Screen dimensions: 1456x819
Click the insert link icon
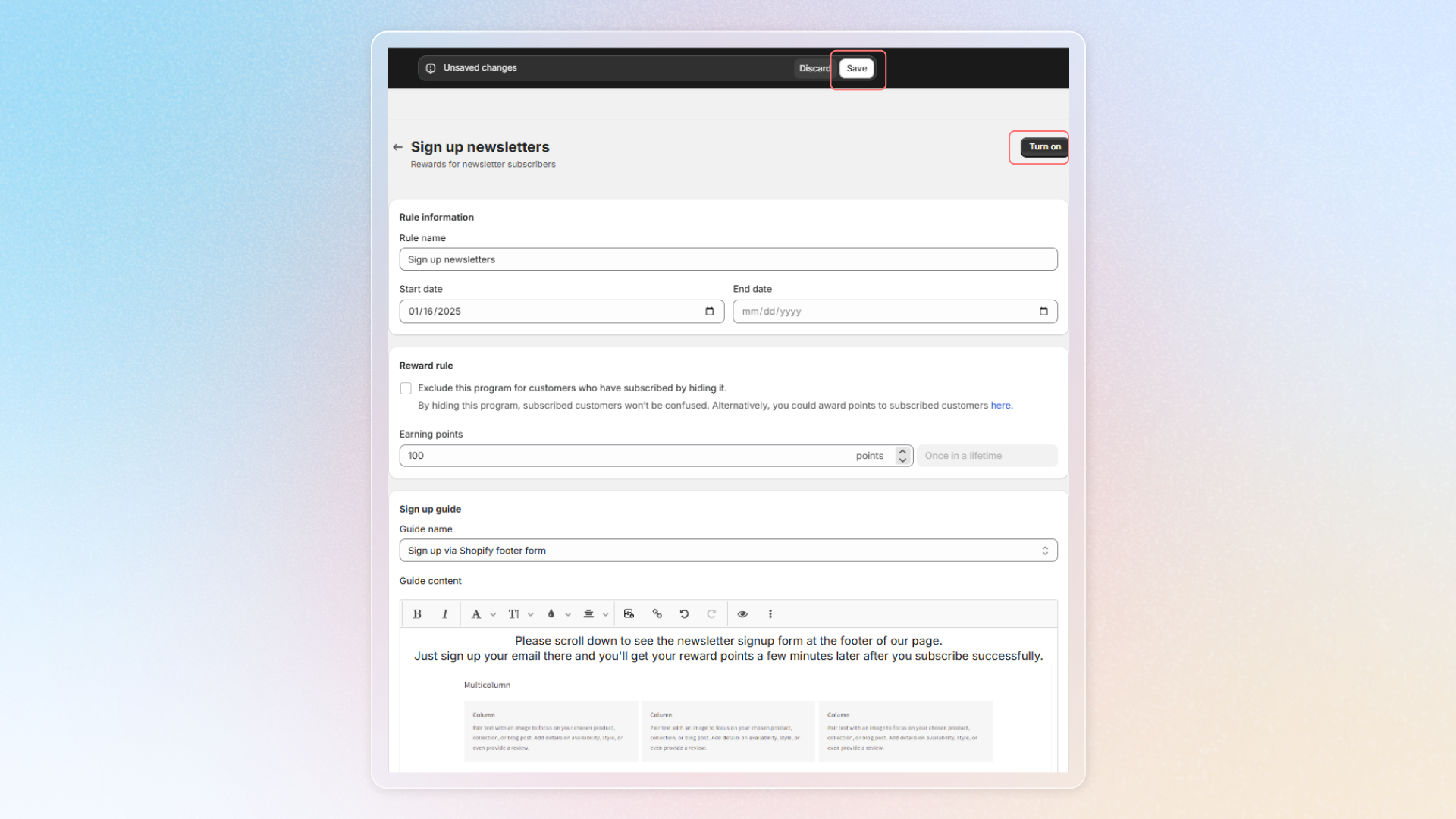(657, 614)
